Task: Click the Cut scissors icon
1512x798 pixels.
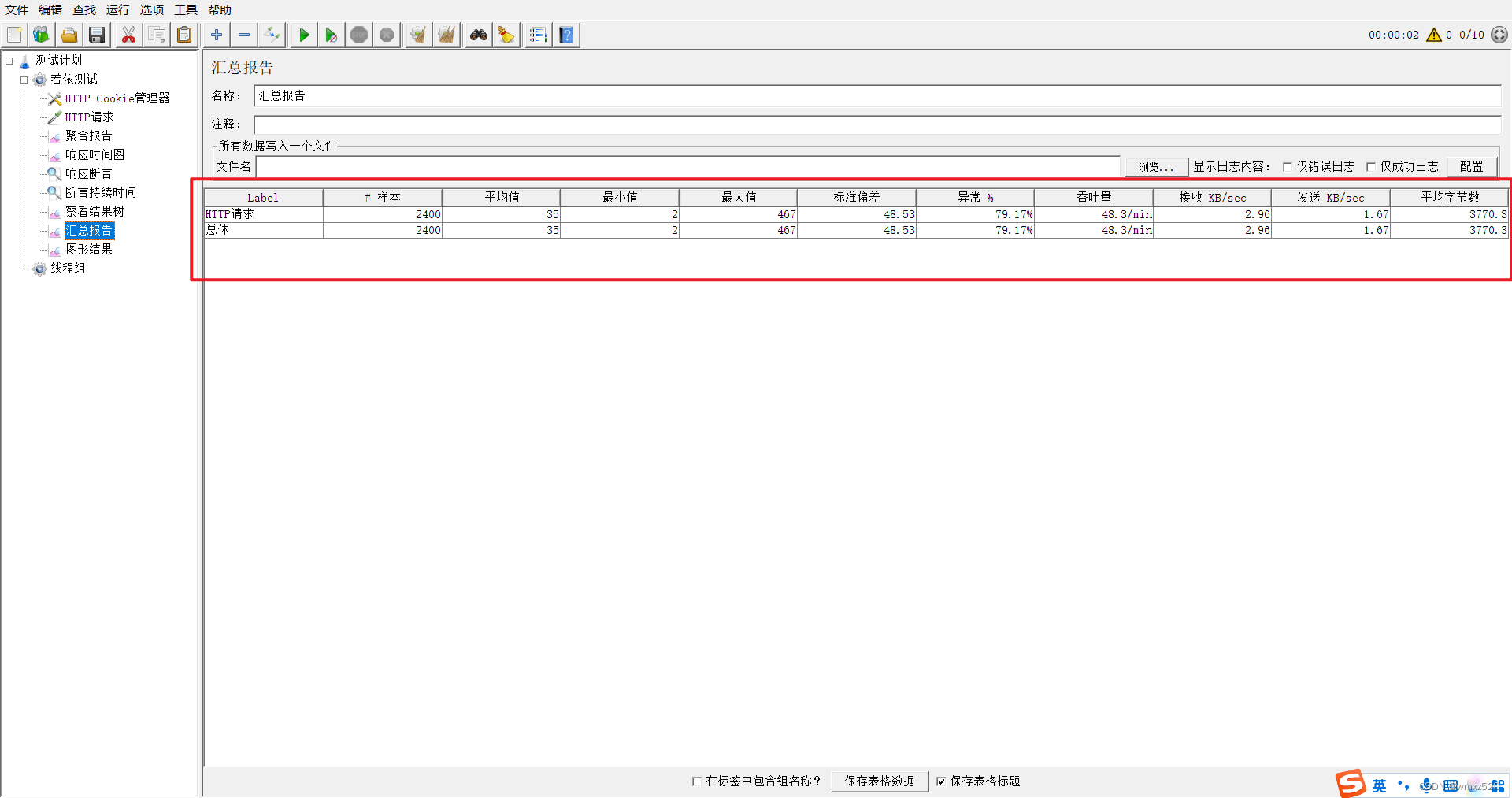Action: (128, 35)
